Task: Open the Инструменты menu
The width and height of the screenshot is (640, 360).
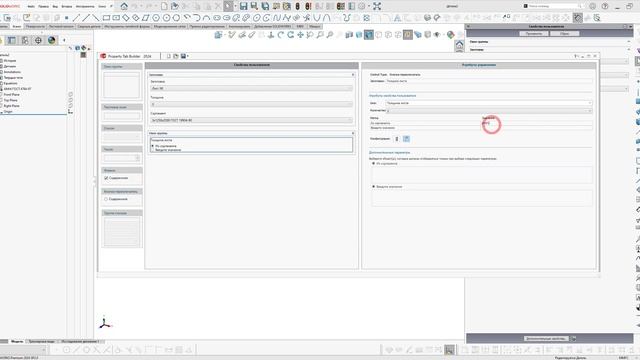Action: tap(85, 7)
